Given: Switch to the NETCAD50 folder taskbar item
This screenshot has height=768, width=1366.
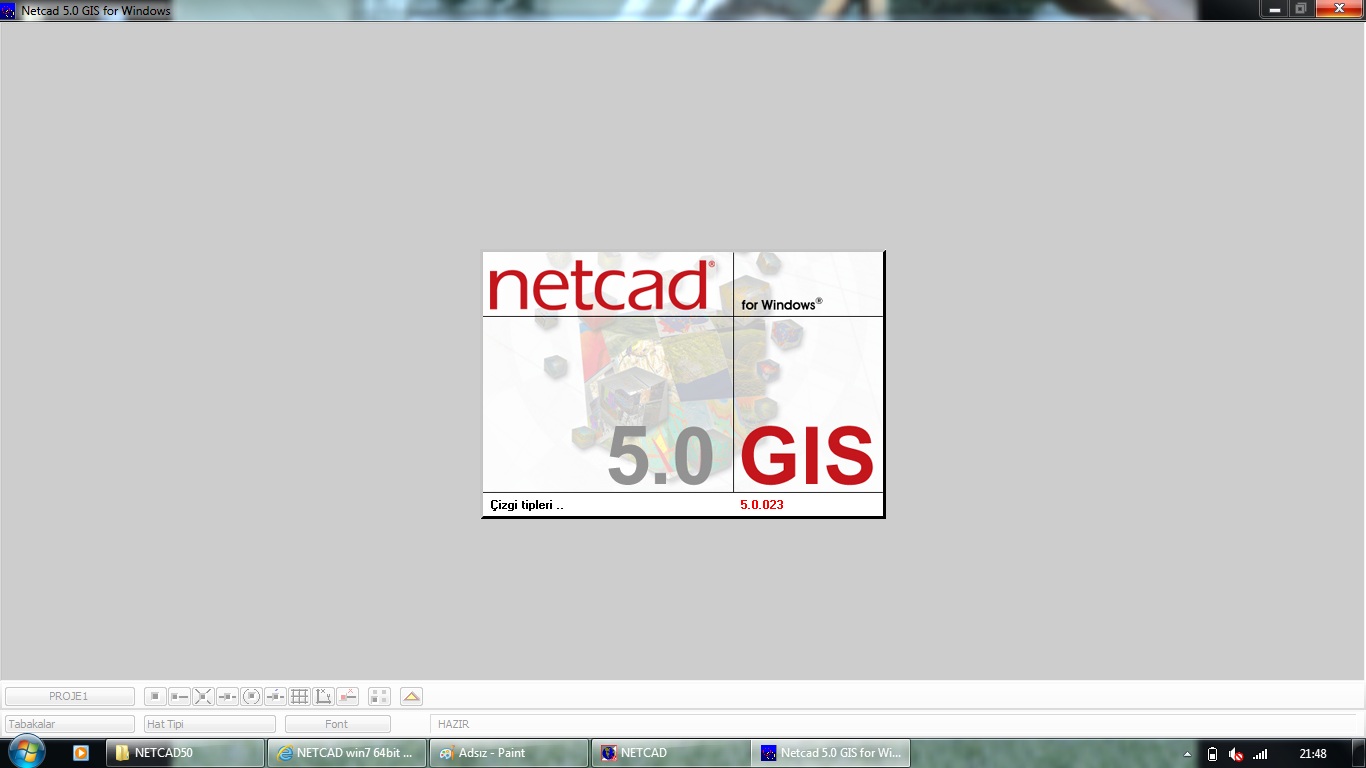Looking at the screenshot, I should pyautogui.click(x=185, y=753).
